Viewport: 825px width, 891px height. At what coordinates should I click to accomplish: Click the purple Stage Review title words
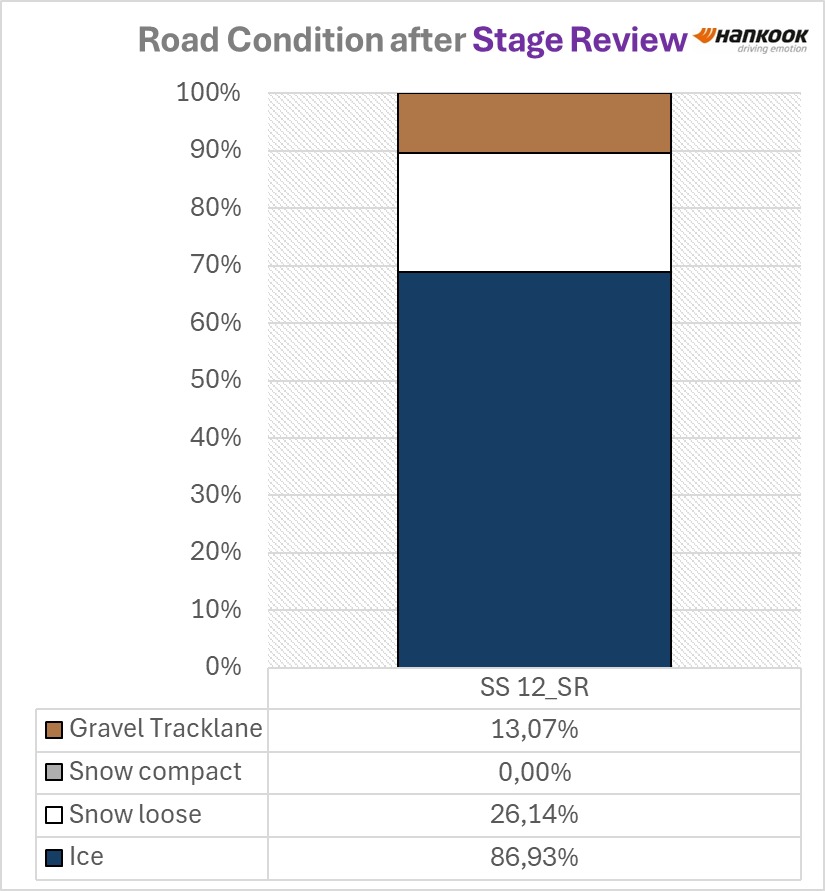[x=580, y=40]
